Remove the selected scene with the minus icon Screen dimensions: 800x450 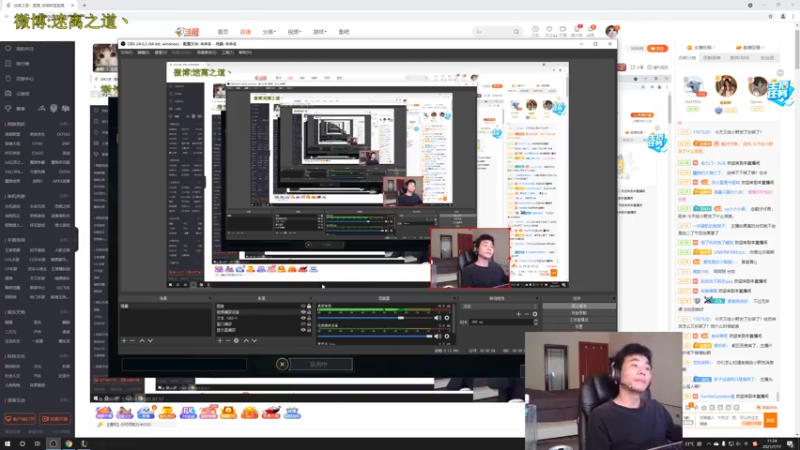click(133, 340)
